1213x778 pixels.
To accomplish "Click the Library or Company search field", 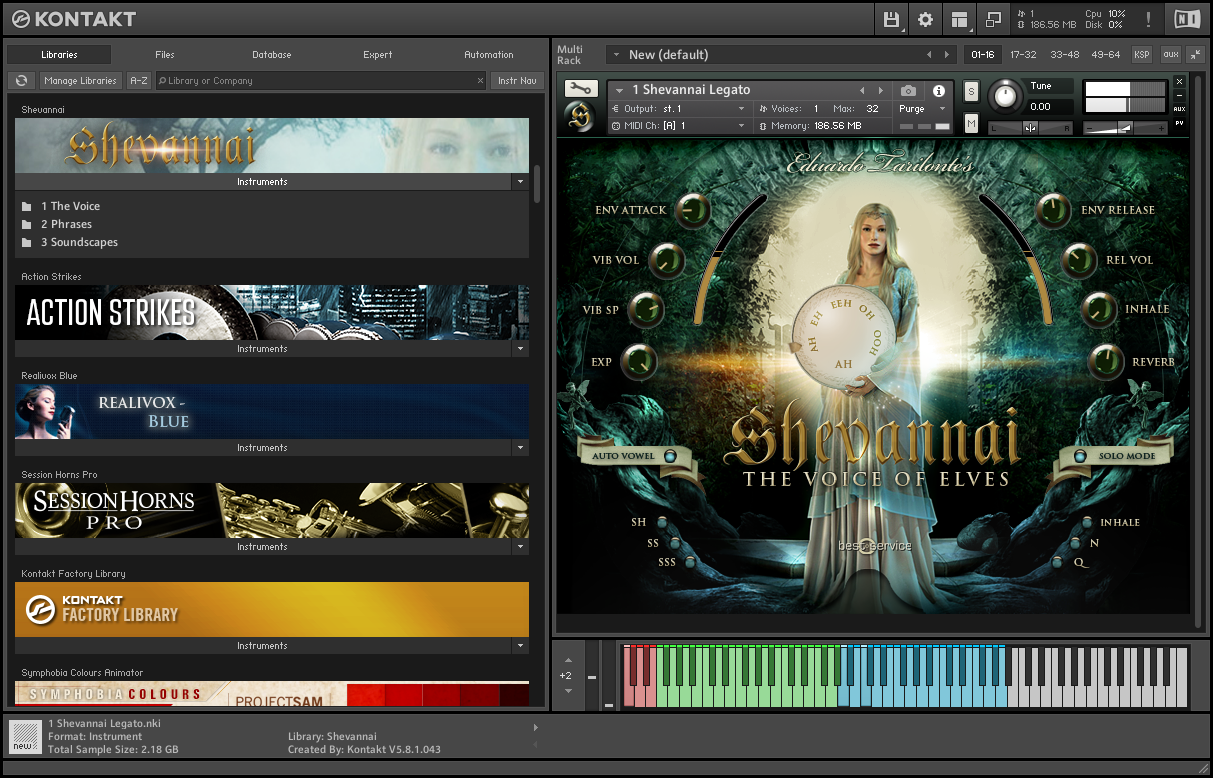I will click(320, 80).
